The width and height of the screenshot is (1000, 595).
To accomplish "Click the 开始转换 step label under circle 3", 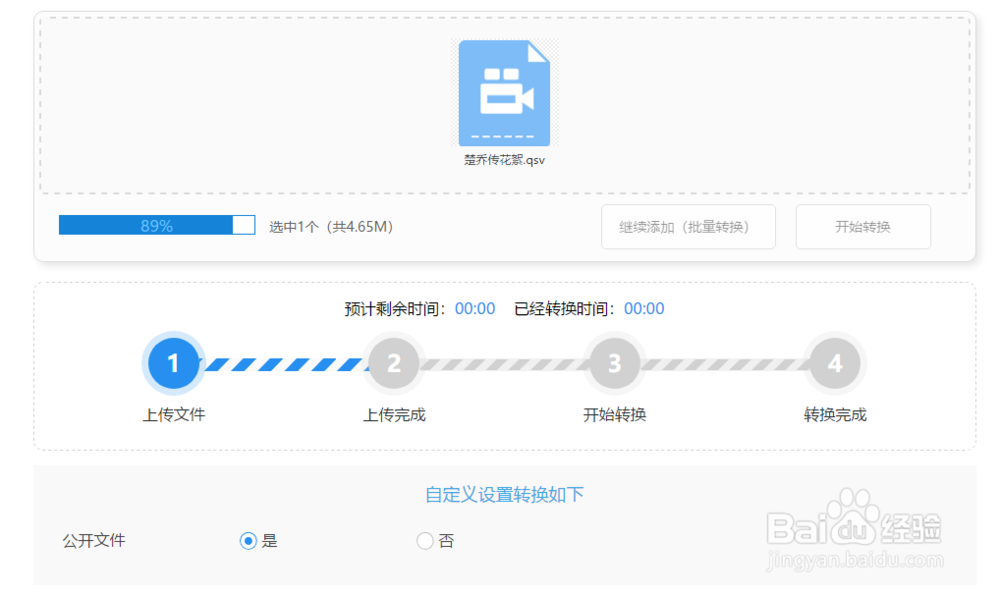I will tap(615, 415).
